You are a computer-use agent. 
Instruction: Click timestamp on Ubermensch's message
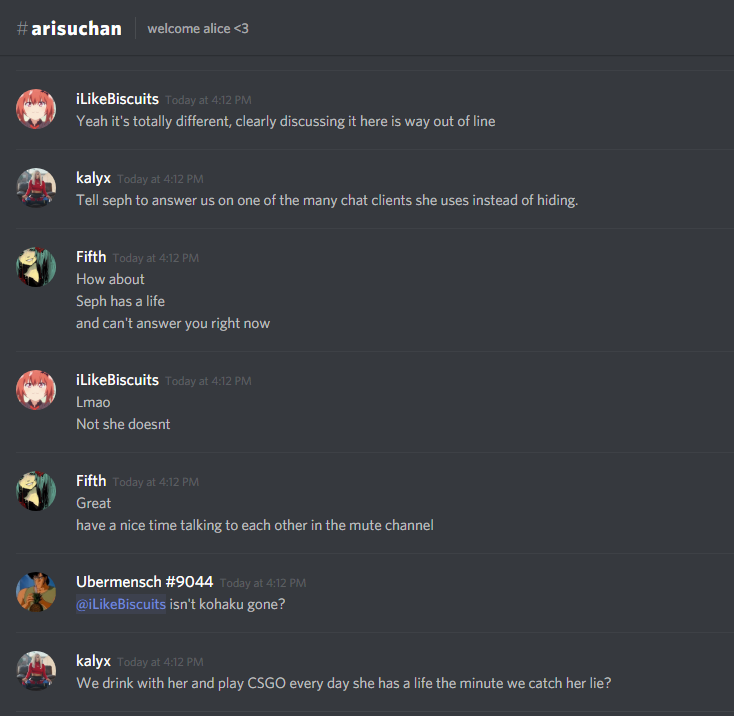263,583
